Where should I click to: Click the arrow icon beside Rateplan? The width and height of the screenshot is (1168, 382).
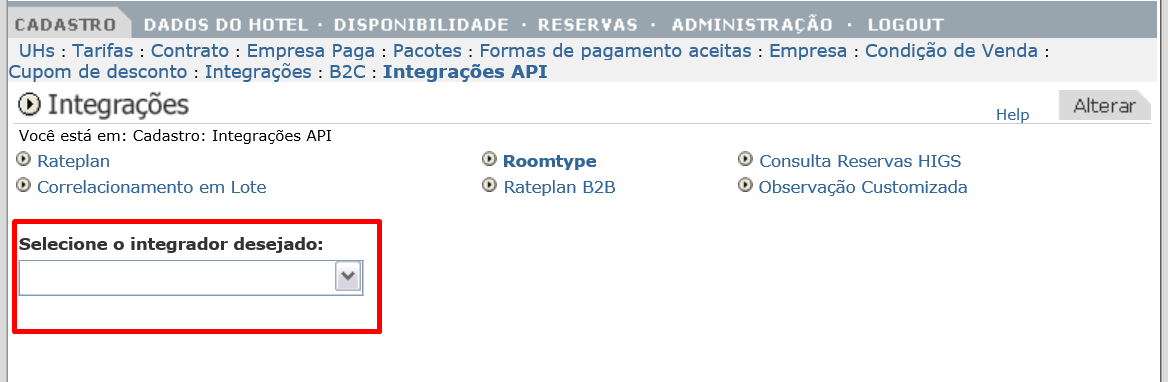(x=25, y=159)
